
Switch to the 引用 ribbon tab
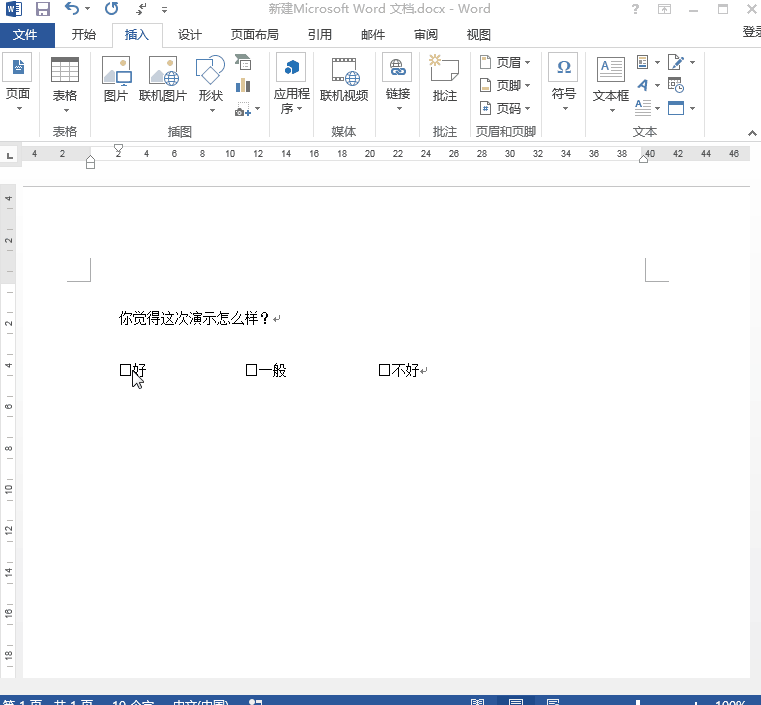[320, 34]
